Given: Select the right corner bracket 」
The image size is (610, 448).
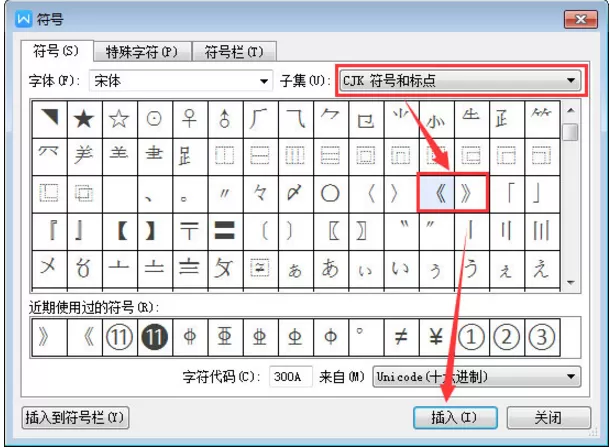Looking at the screenshot, I should click(x=542, y=193).
